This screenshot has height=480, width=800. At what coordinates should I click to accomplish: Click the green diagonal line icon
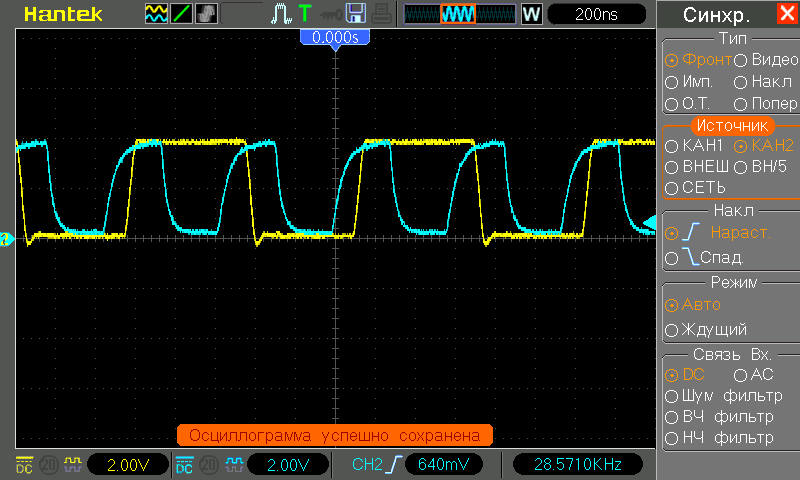pos(182,14)
